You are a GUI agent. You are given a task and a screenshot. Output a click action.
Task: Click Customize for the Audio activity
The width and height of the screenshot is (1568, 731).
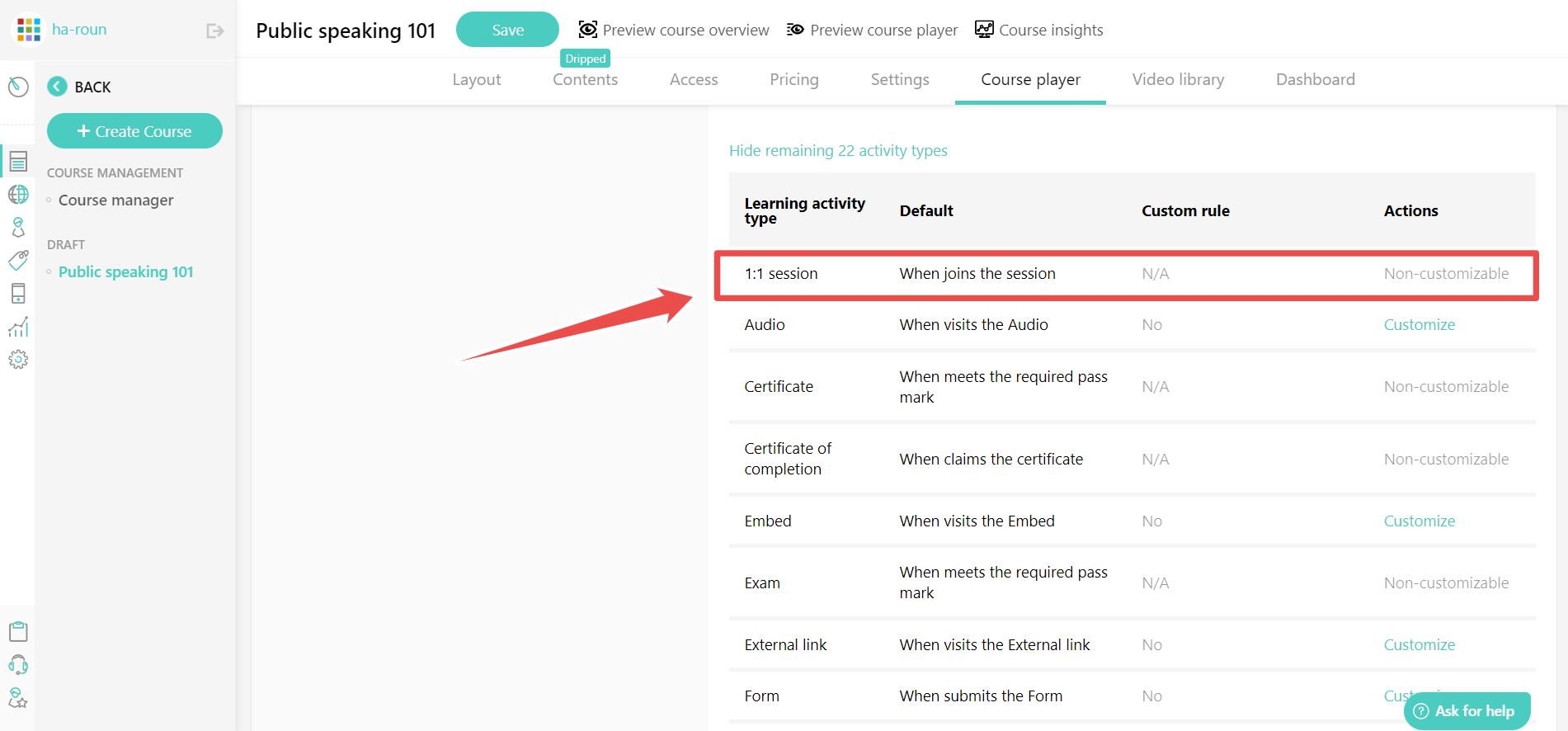coord(1419,325)
